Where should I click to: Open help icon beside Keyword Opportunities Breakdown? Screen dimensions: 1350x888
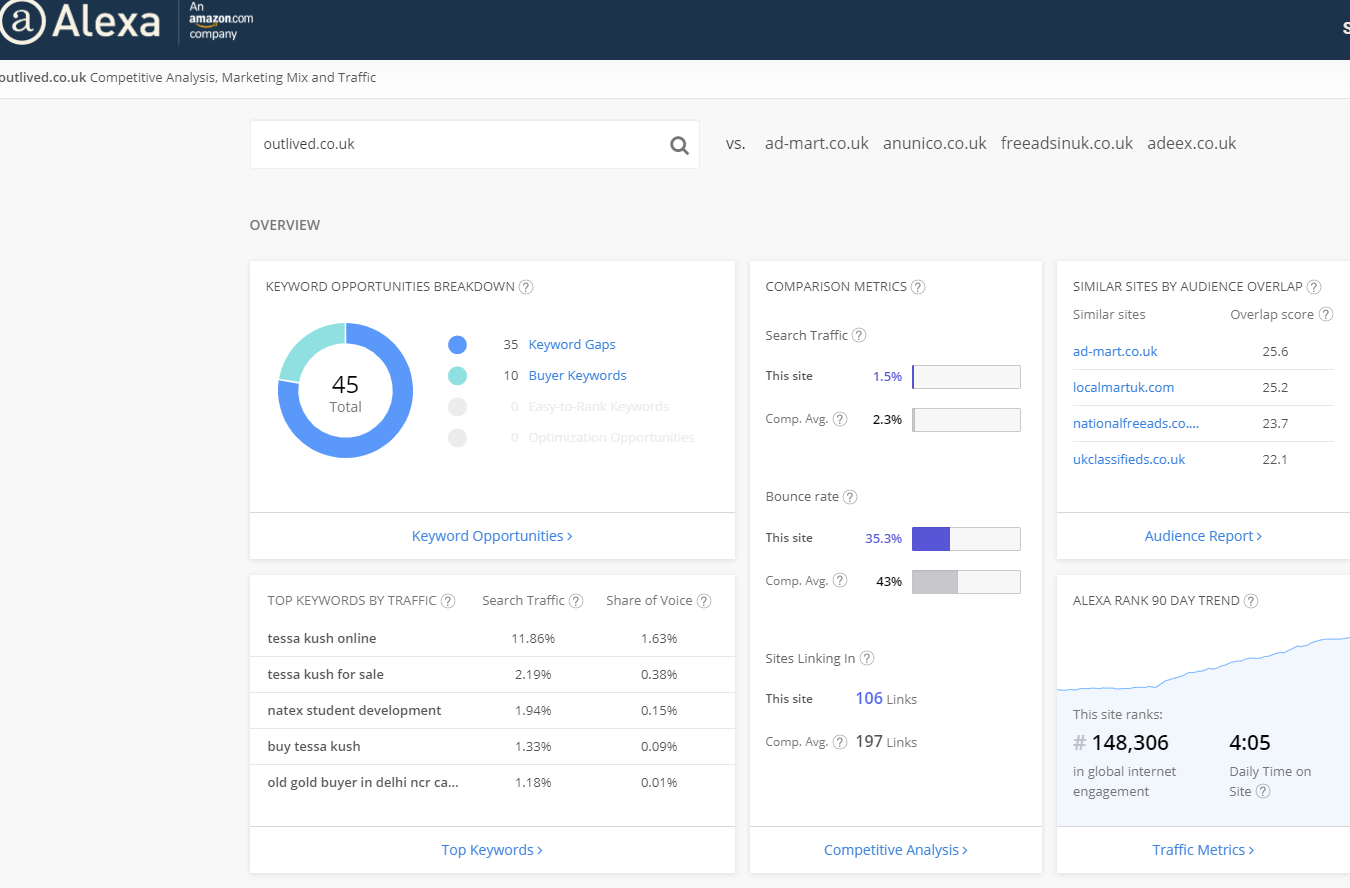click(526, 287)
